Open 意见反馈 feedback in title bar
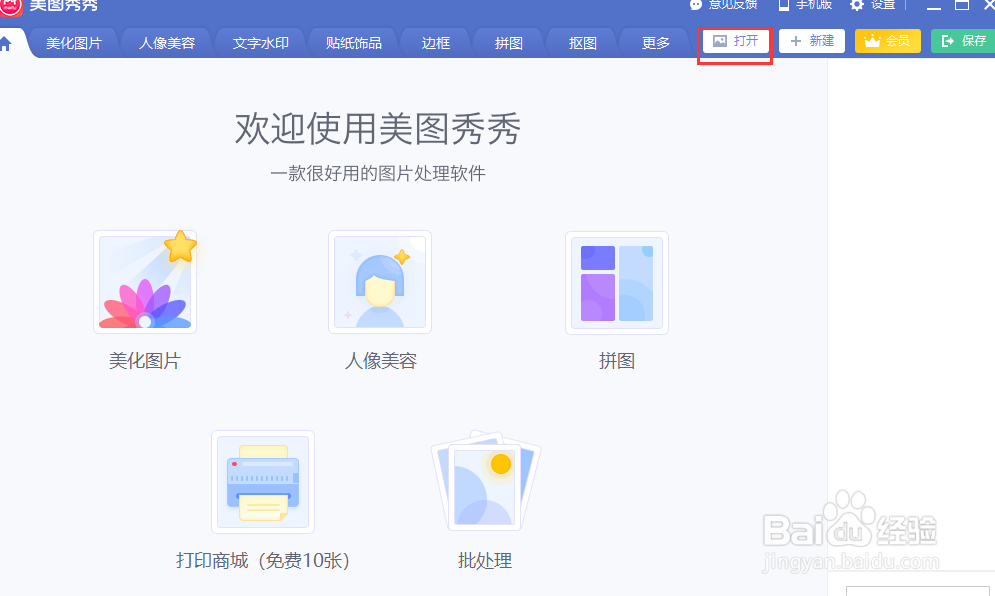The height and width of the screenshot is (596, 995). click(x=724, y=4)
